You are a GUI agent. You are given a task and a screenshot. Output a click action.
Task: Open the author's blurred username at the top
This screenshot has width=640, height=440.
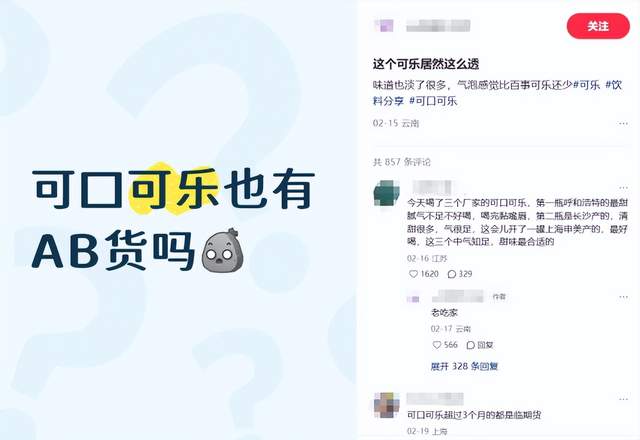coord(438,26)
